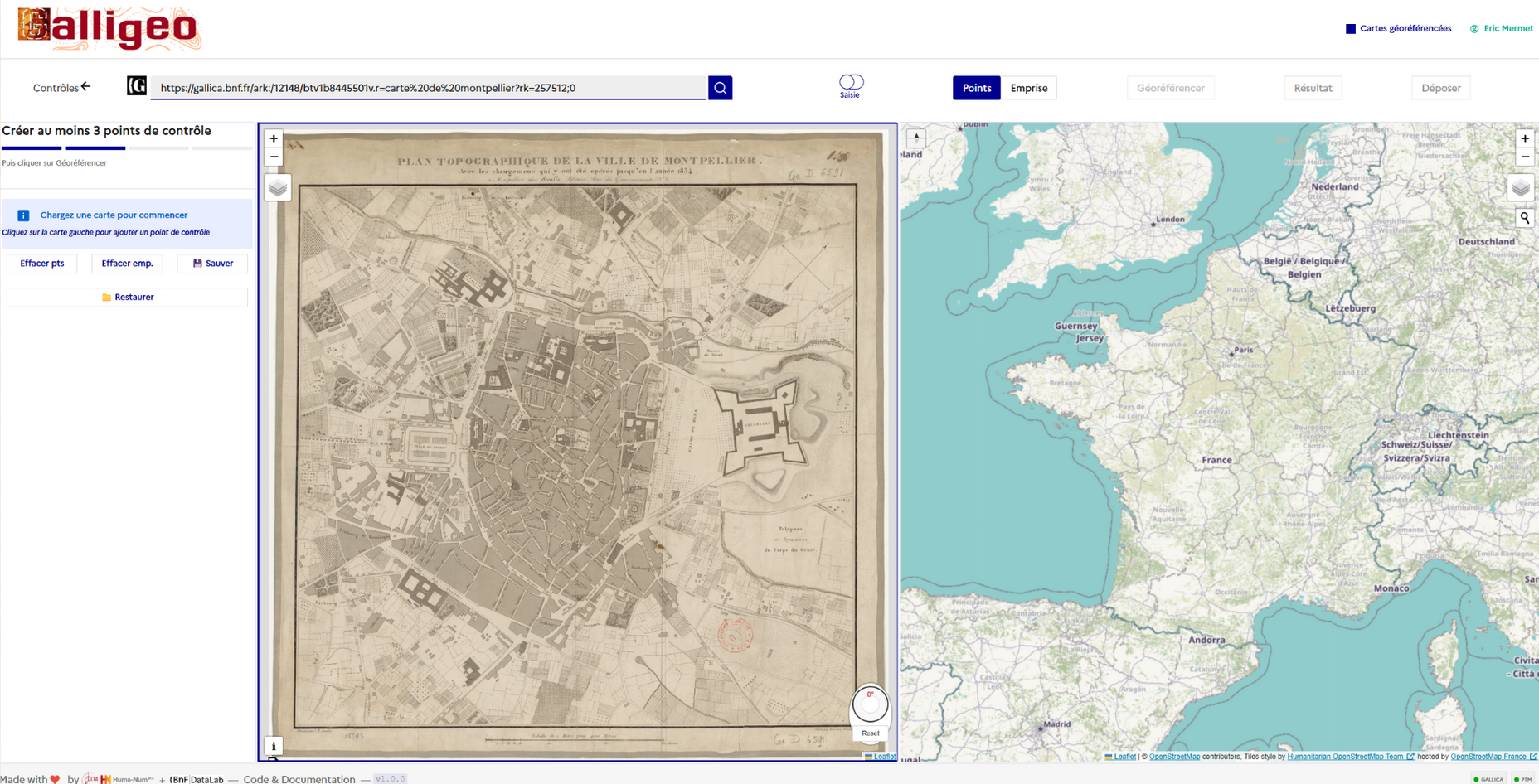Zoom in on the old Montpellier map
1539x784 pixels.
pyautogui.click(x=274, y=138)
